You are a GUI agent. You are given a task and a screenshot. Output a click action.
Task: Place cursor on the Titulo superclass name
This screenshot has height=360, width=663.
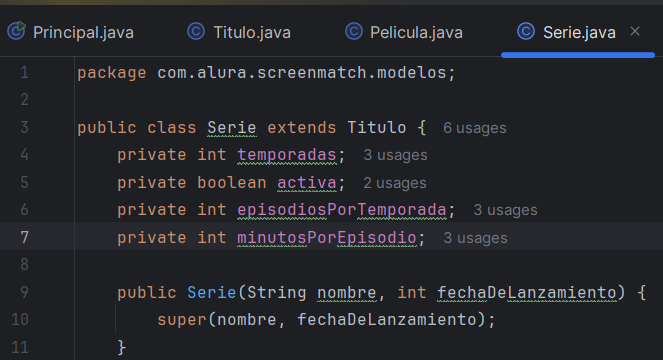point(376,127)
